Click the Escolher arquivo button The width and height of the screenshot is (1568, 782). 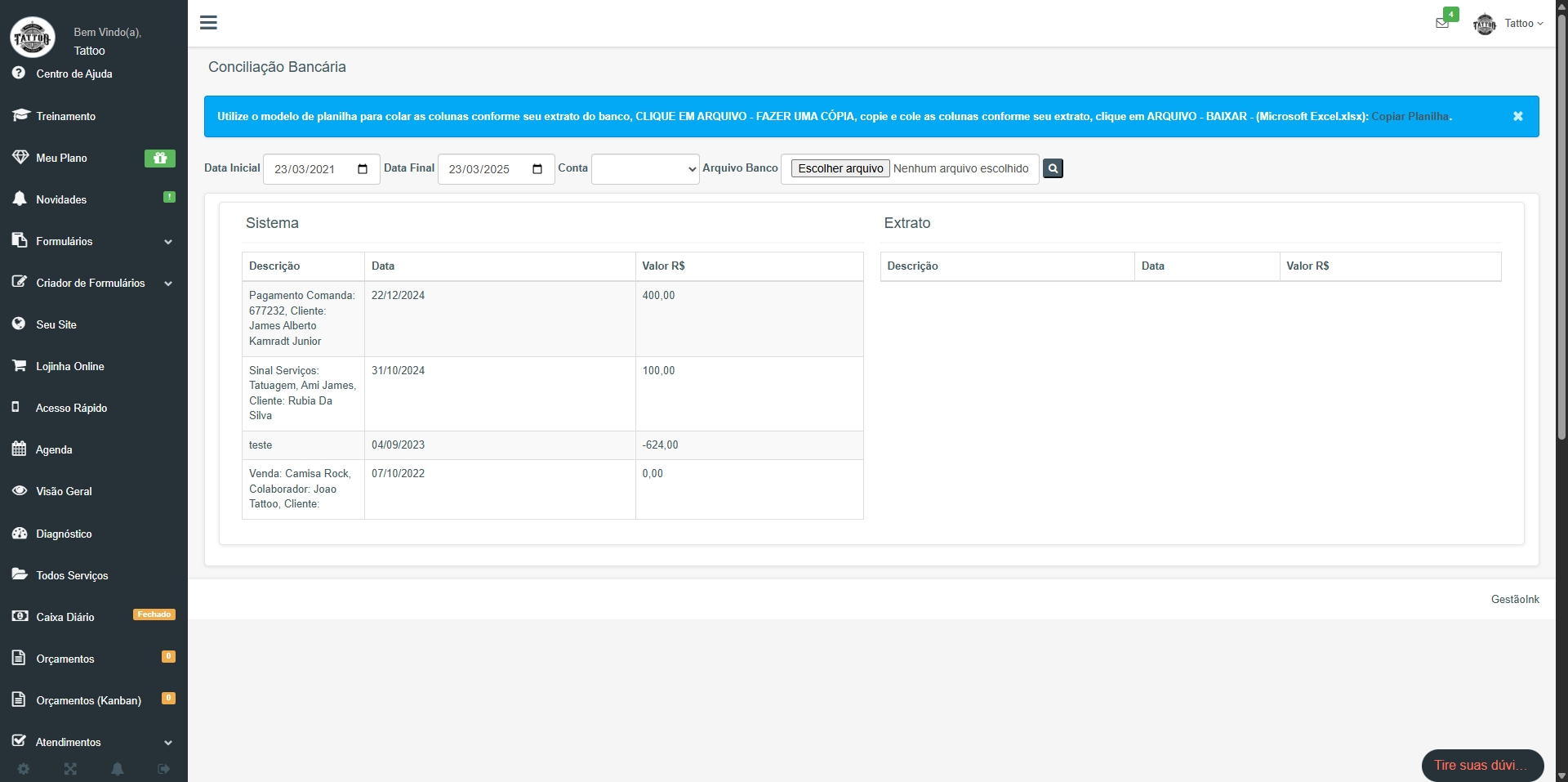[840, 168]
